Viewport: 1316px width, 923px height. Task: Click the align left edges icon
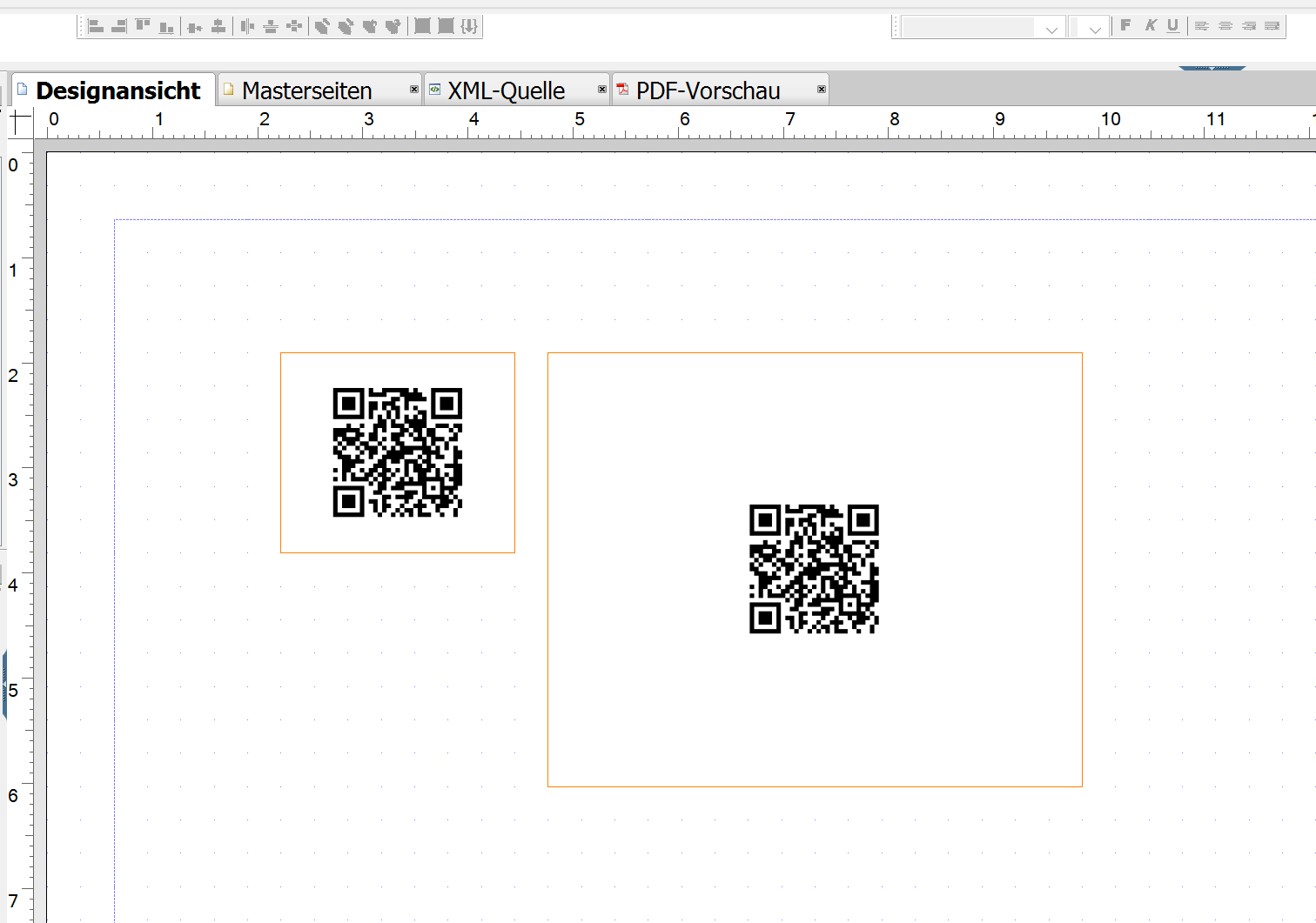[96, 27]
